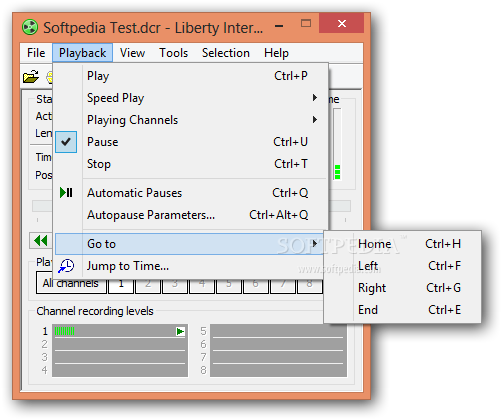Click channel 1 recording level bar
The height and width of the screenshot is (420, 502).
pos(120,331)
